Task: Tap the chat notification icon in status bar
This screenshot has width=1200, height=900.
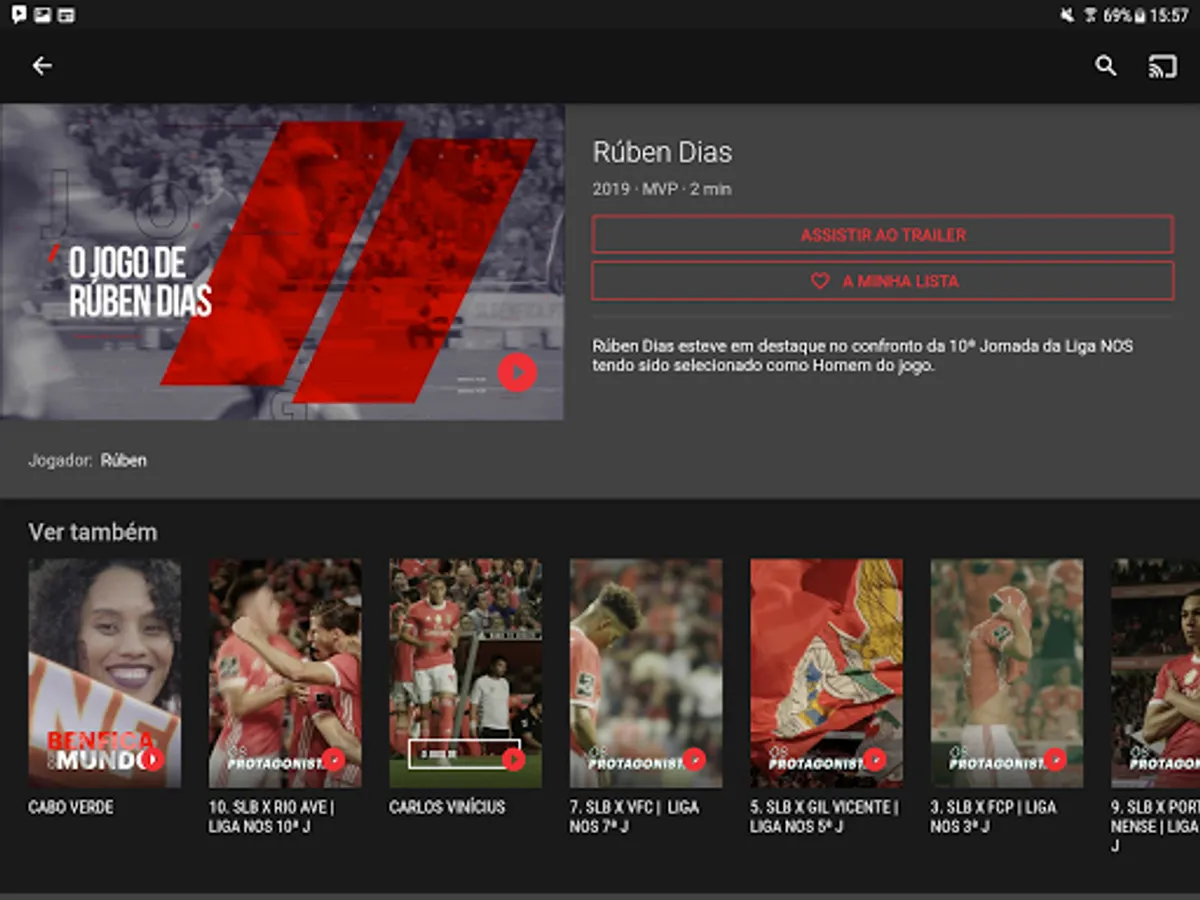Action: pos(18,14)
